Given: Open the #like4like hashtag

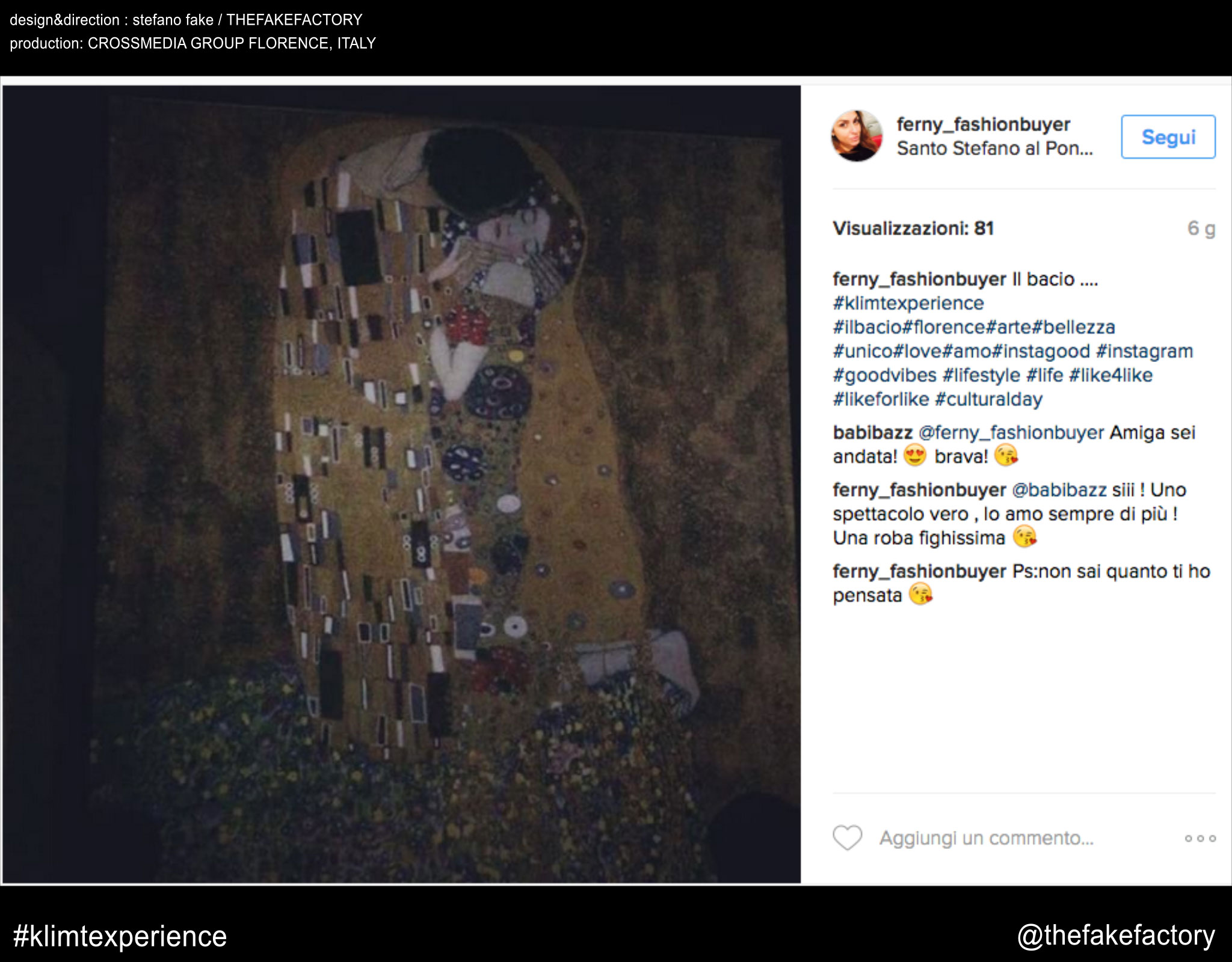Looking at the screenshot, I should pyautogui.click(x=1110, y=375).
